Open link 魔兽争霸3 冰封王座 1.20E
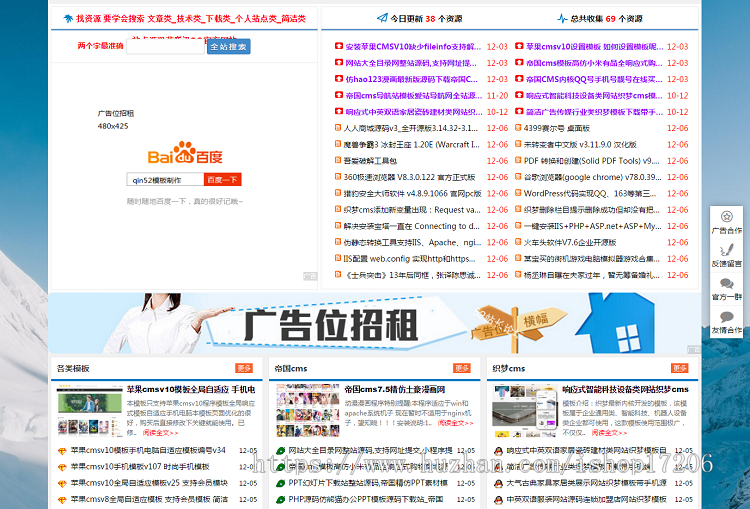The width and height of the screenshot is (750, 509). (411, 144)
